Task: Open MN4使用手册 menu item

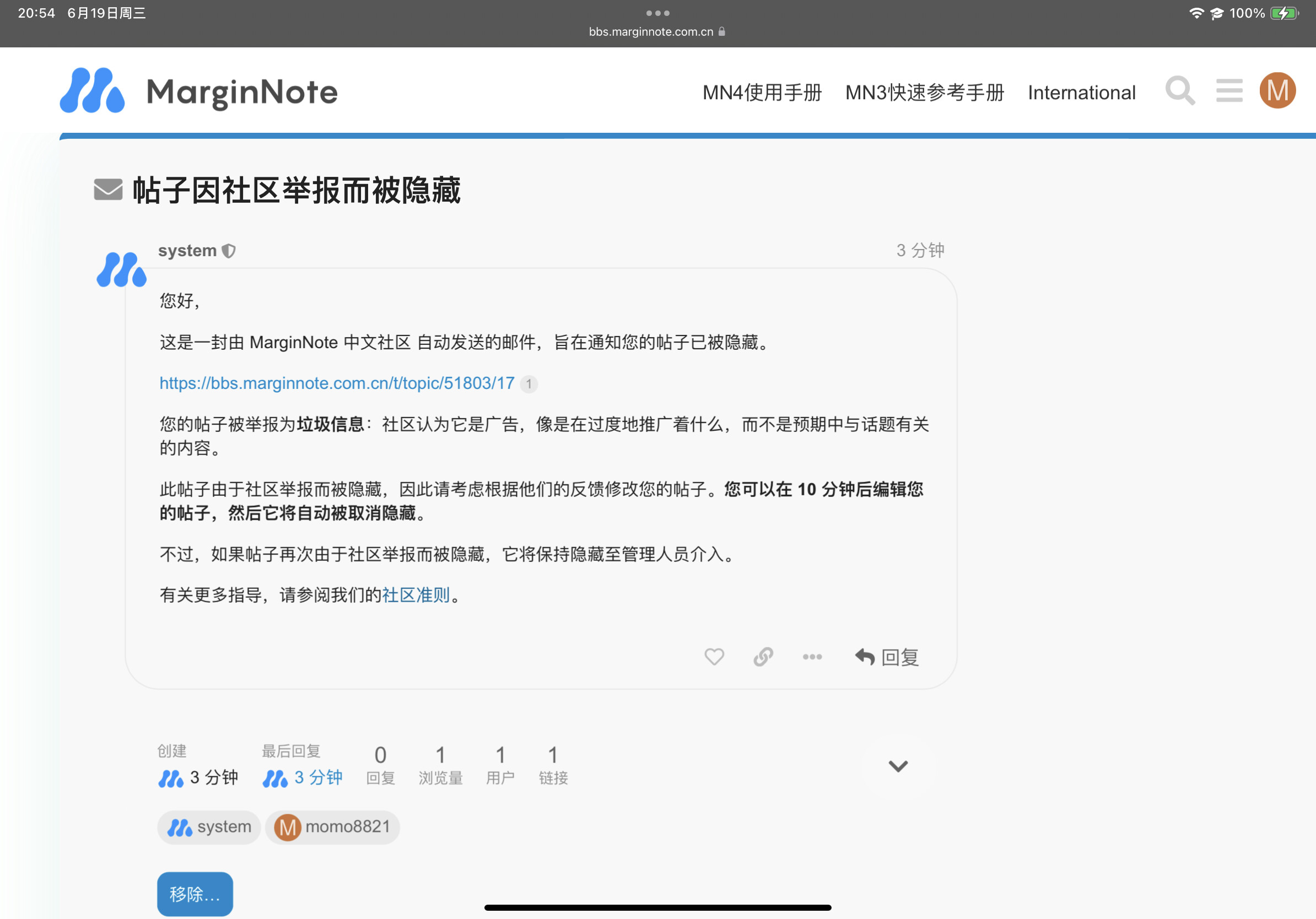Action: [762, 92]
